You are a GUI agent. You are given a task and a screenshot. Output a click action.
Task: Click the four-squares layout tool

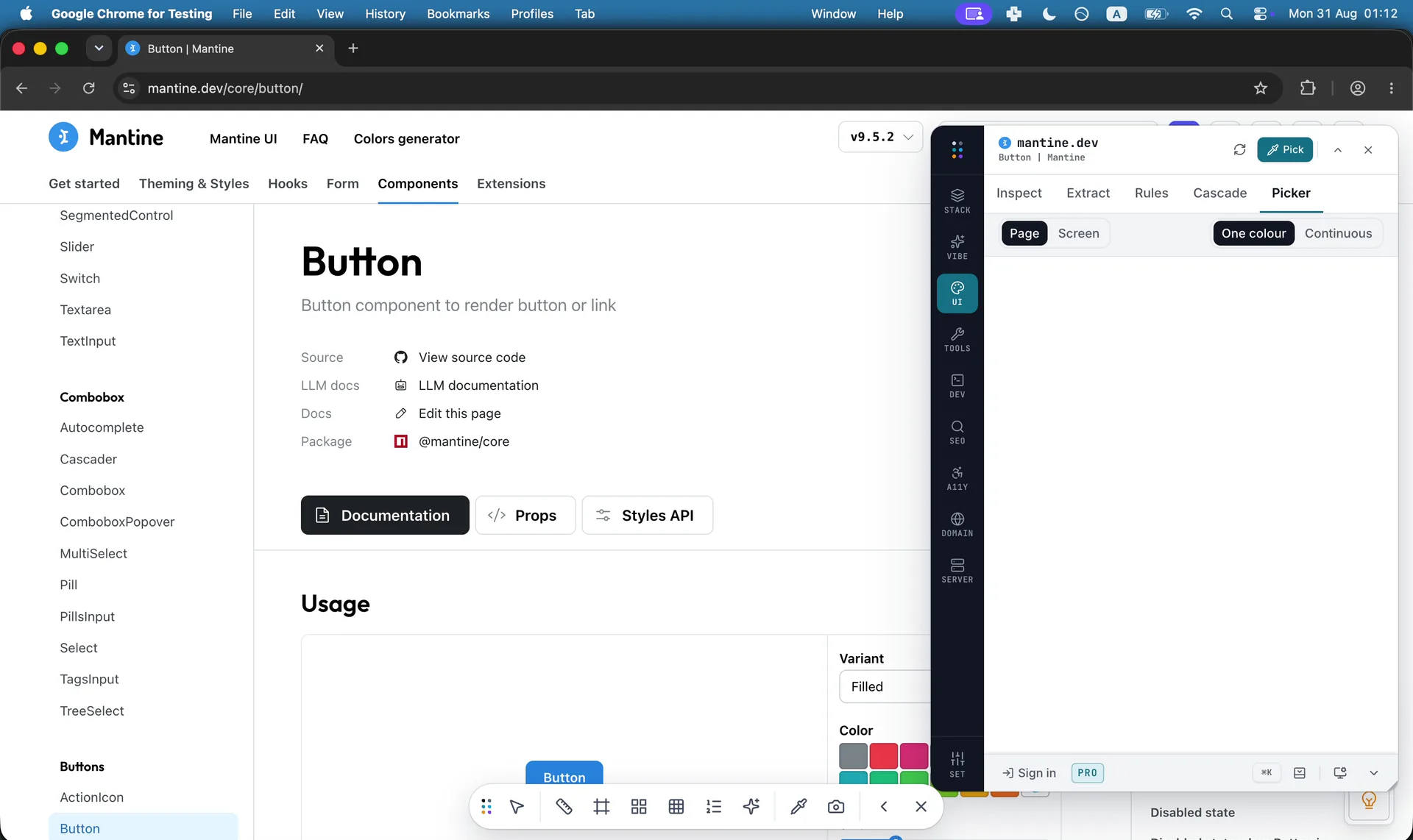(x=639, y=807)
